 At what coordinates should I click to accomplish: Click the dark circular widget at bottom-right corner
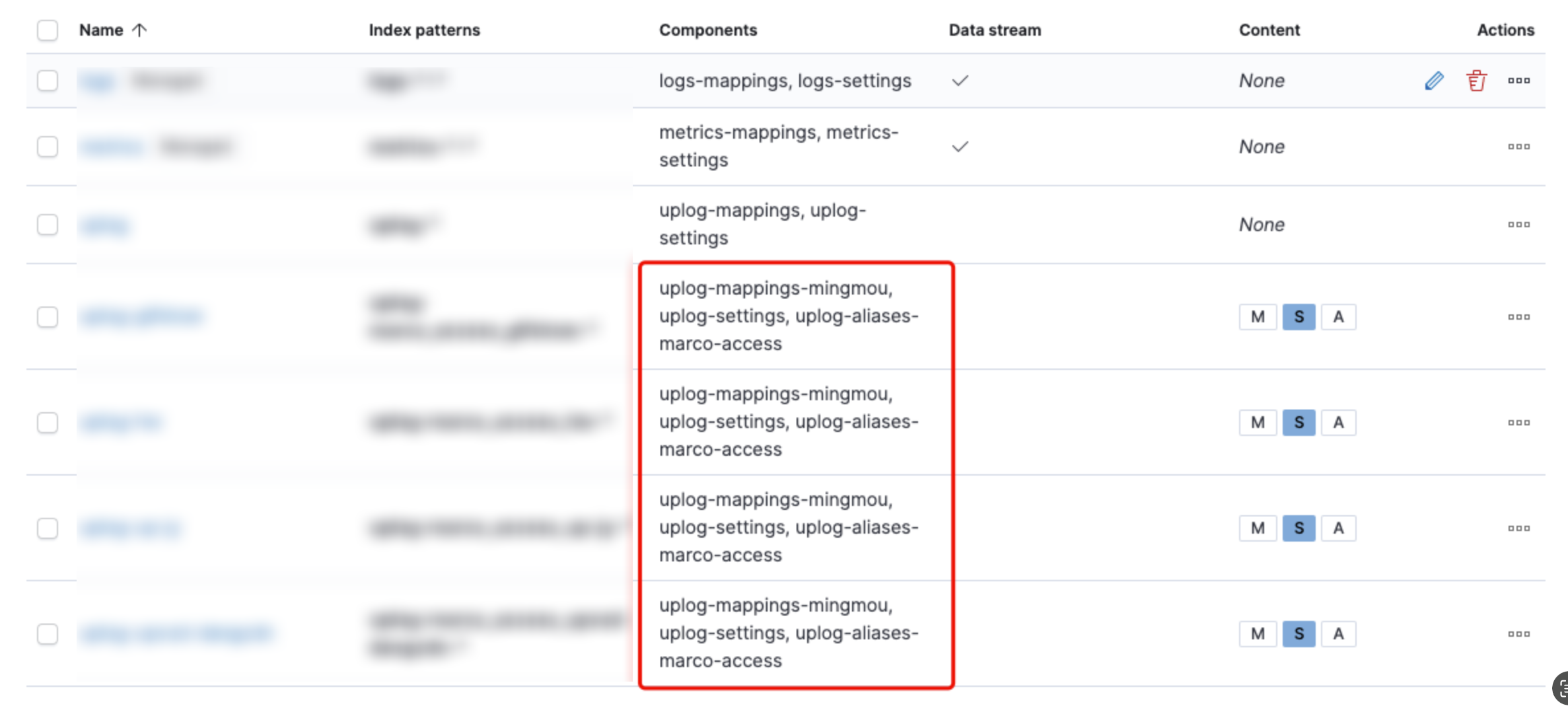pyautogui.click(x=1560, y=689)
